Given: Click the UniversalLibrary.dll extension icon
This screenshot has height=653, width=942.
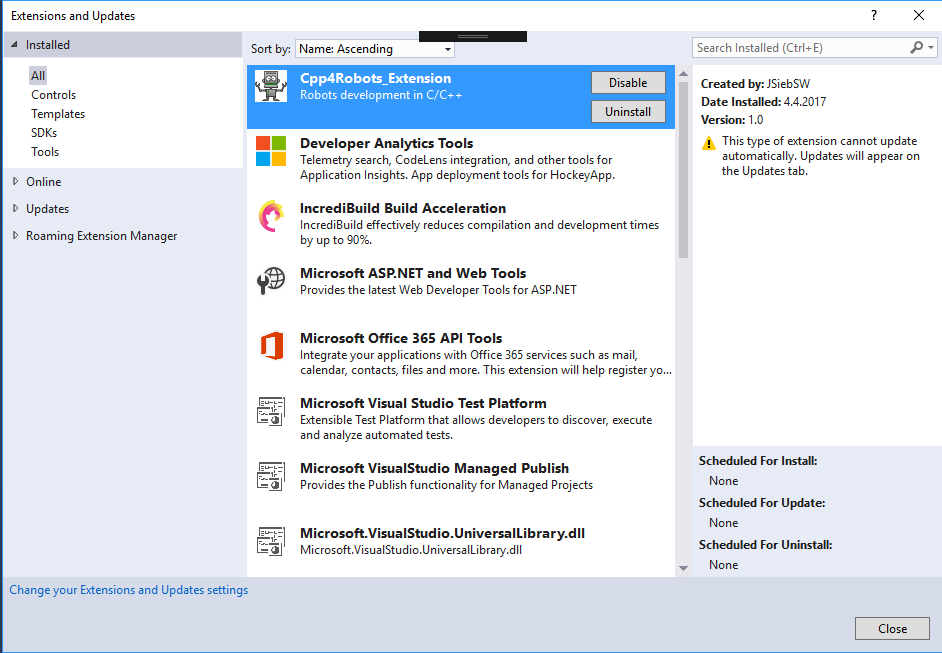Looking at the screenshot, I should [x=270, y=541].
